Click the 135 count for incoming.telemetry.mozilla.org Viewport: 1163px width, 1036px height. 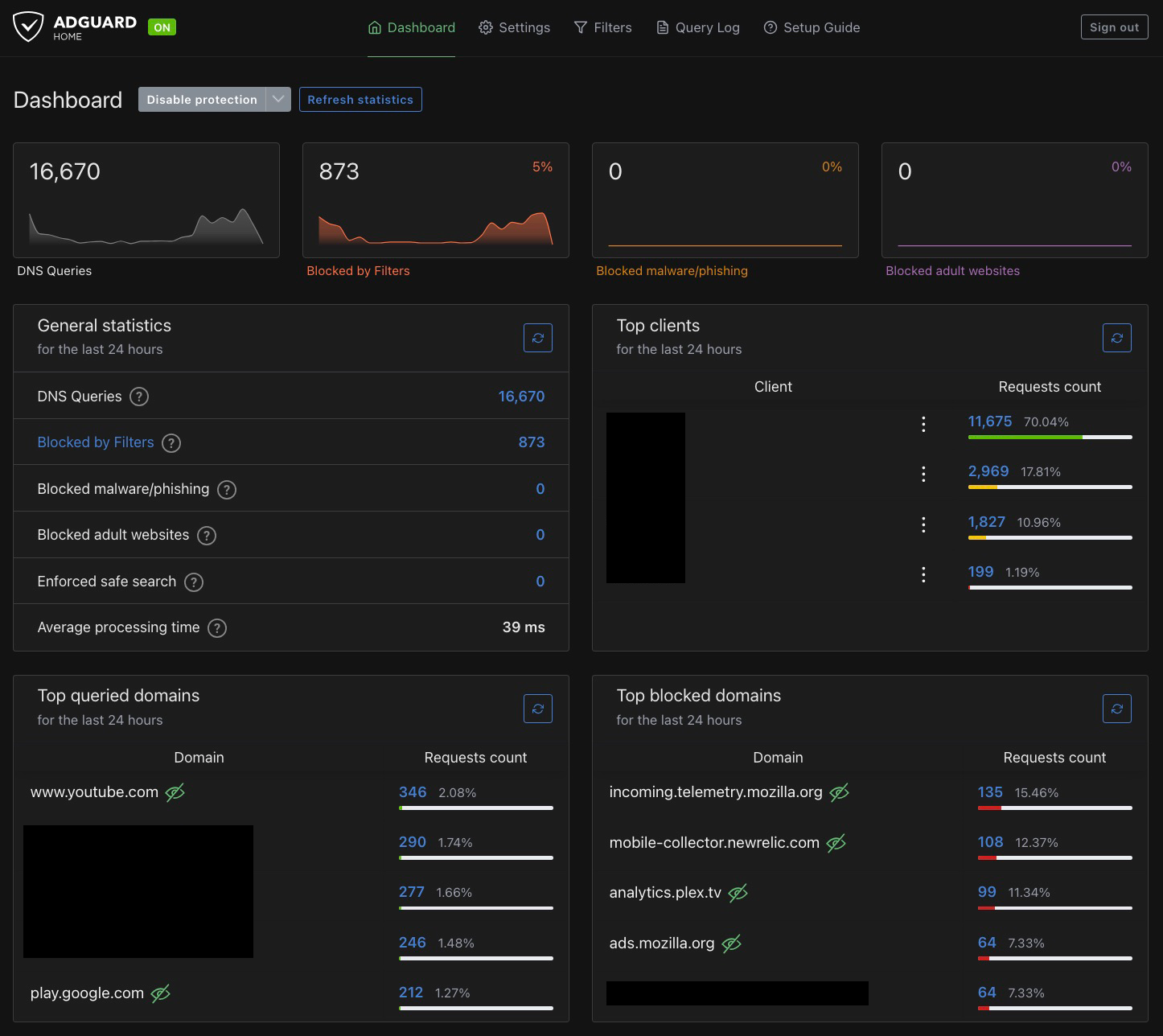[990, 792]
